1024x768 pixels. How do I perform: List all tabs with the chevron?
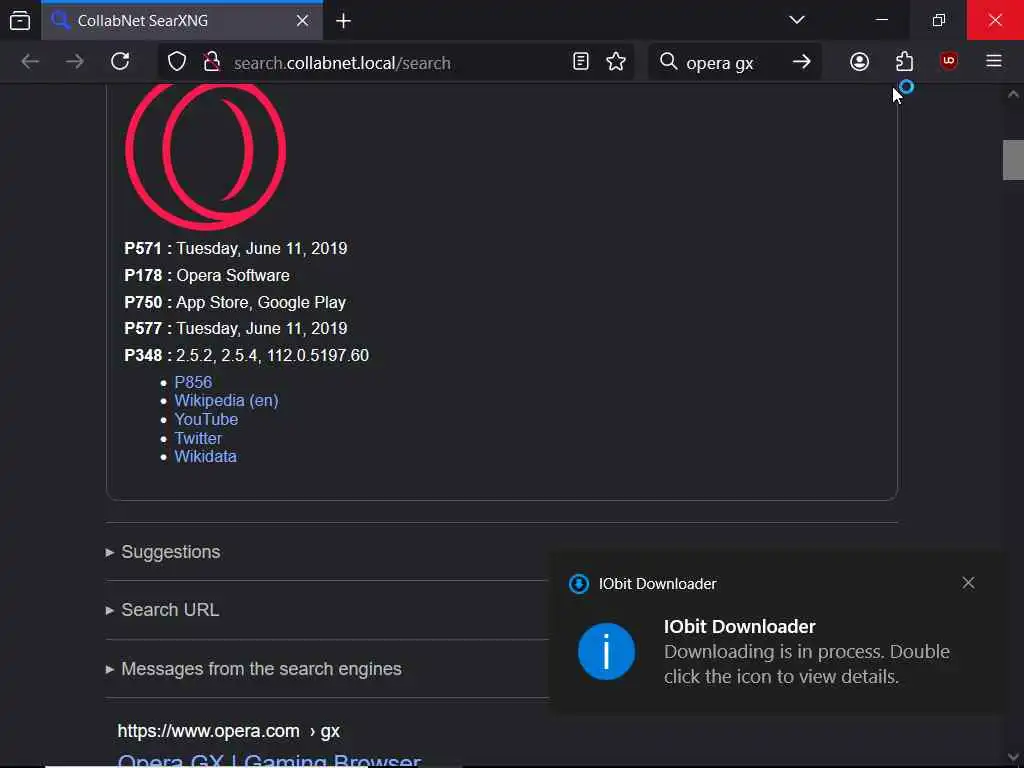(797, 20)
